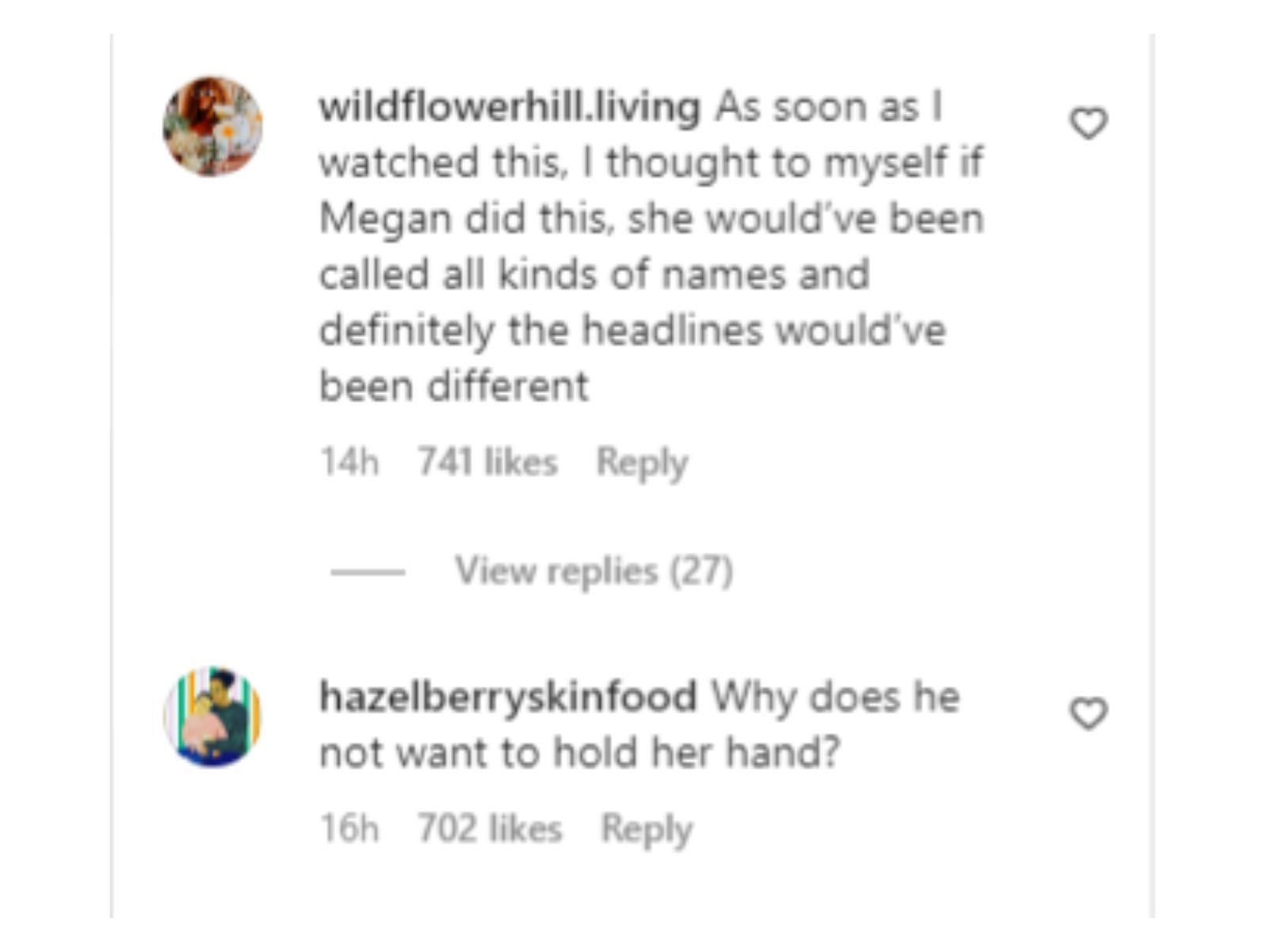Show who liked via 741 likes

pyautogui.click(x=487, y=461)
